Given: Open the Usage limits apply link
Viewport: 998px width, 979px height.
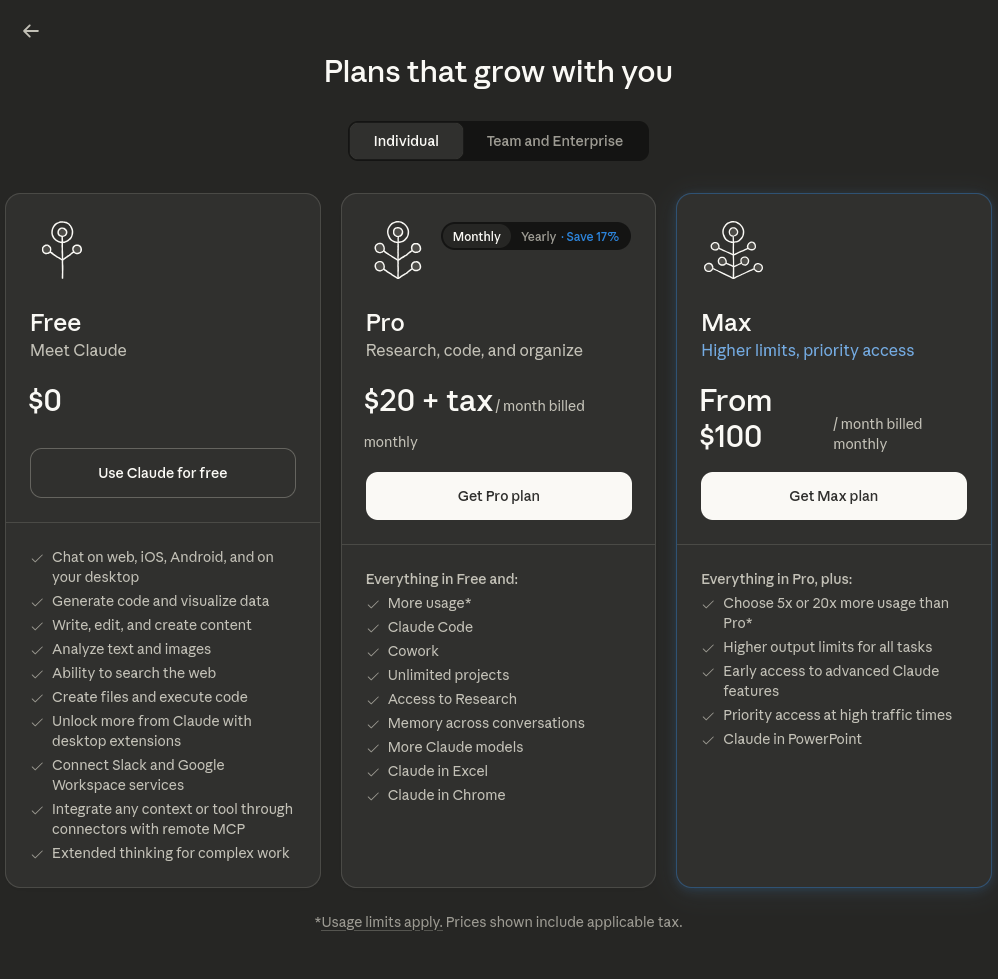Looking at the screenshot, I should 381,922.
